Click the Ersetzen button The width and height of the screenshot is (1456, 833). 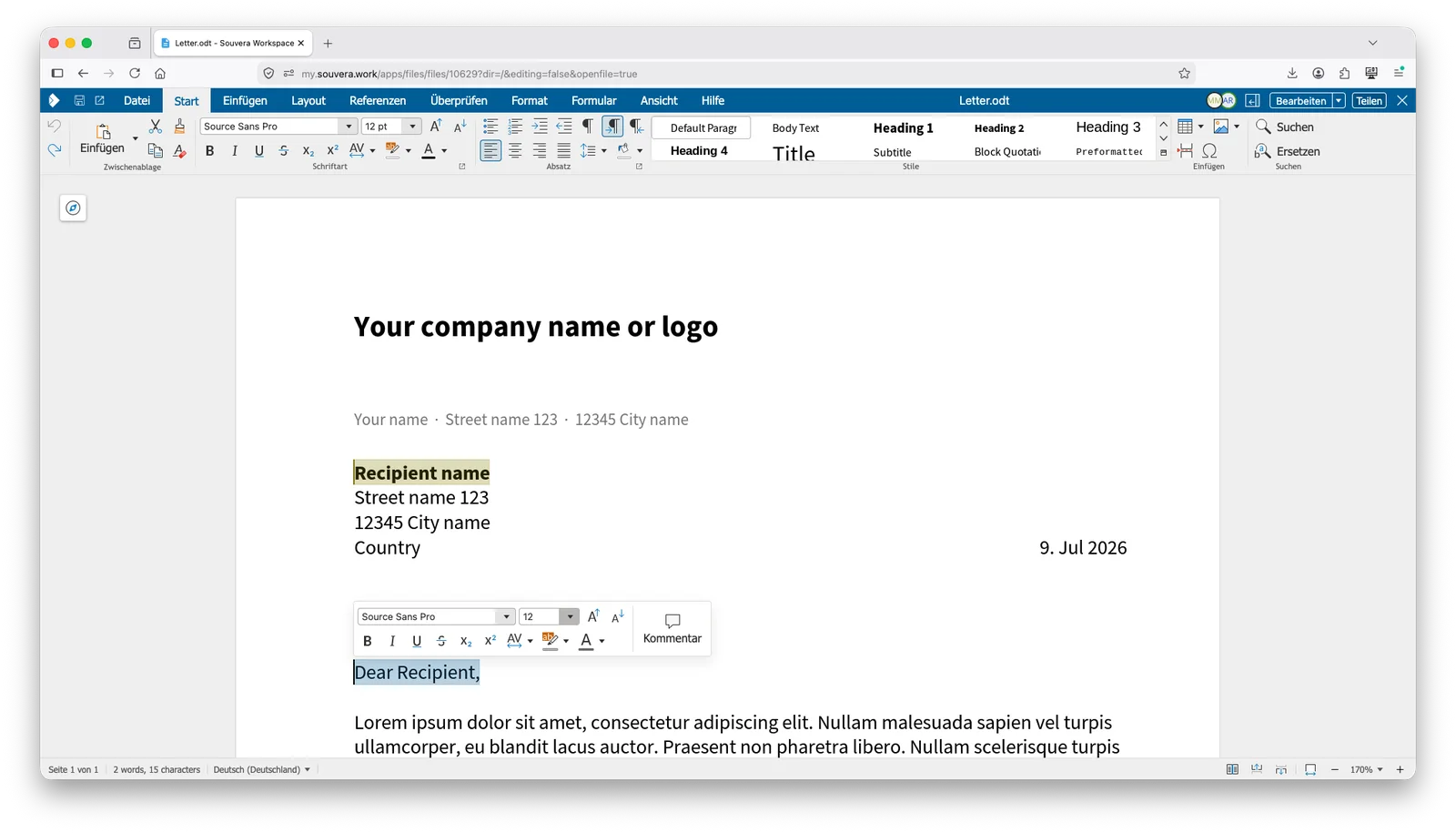(x=1288, y=151)
